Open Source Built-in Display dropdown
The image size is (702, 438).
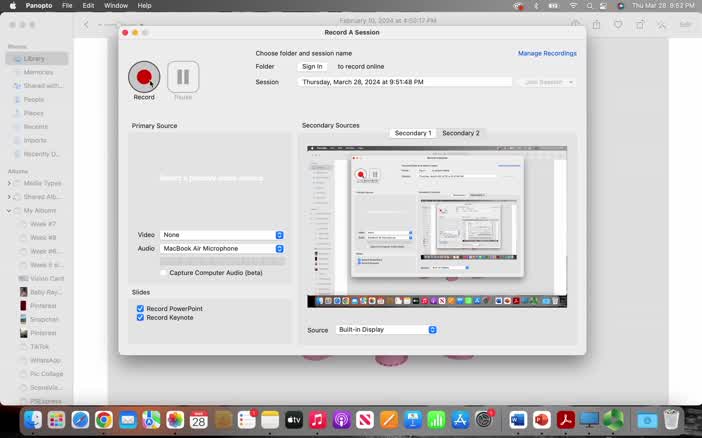(386, 330)
